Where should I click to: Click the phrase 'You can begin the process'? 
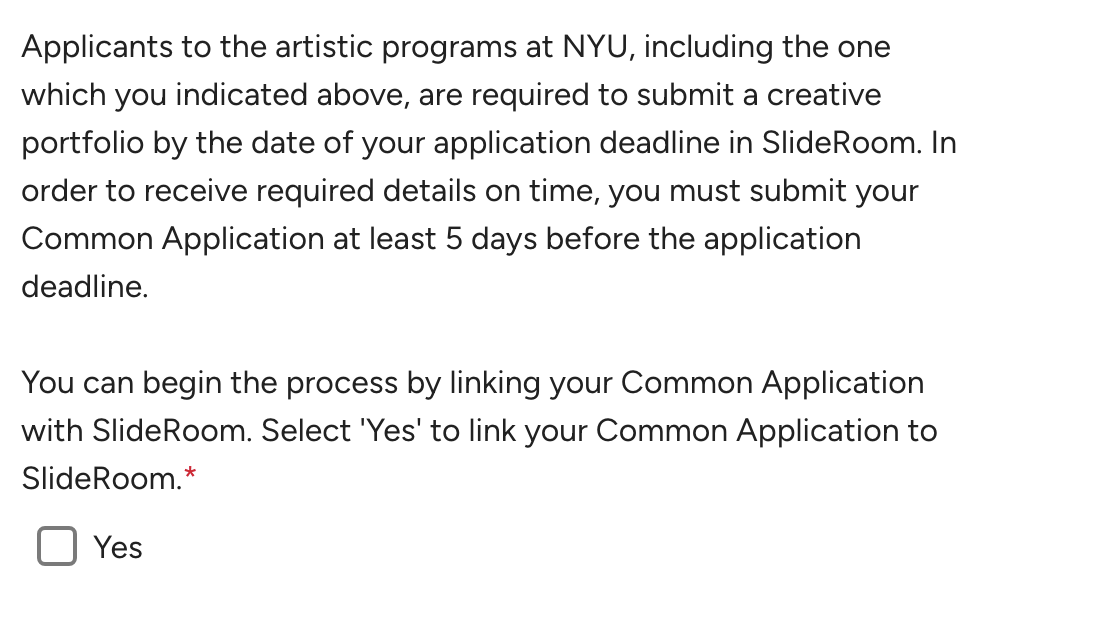click(209, 383)
